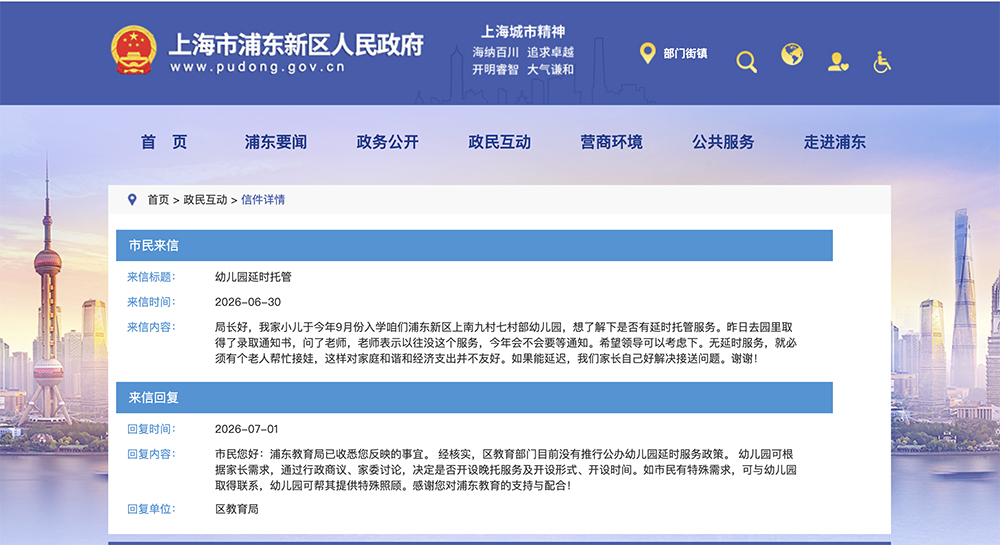Click 信件详情 in the breadcrumb

coord(263,200)
